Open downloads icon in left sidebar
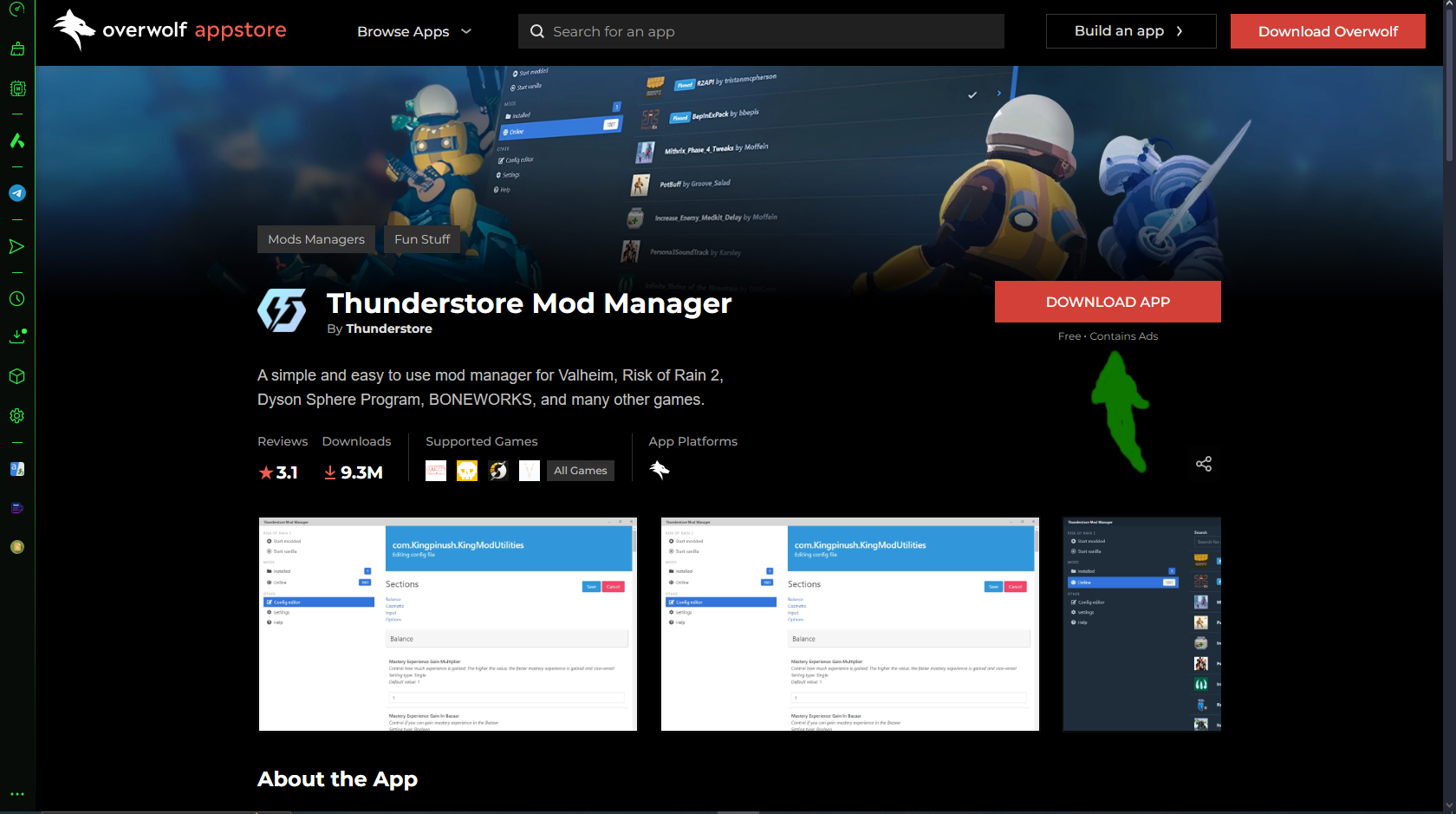This screenshot has height=814, width=1456. (x=16, y=336)
